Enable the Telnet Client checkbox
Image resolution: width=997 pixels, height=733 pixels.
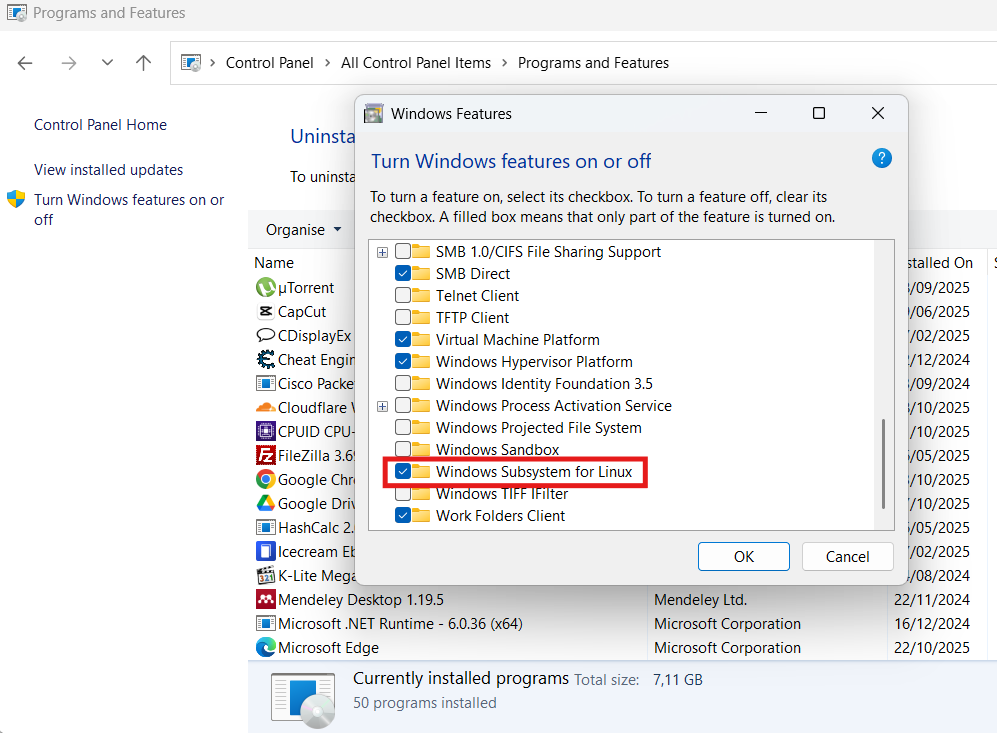click(x=403, y=296)
